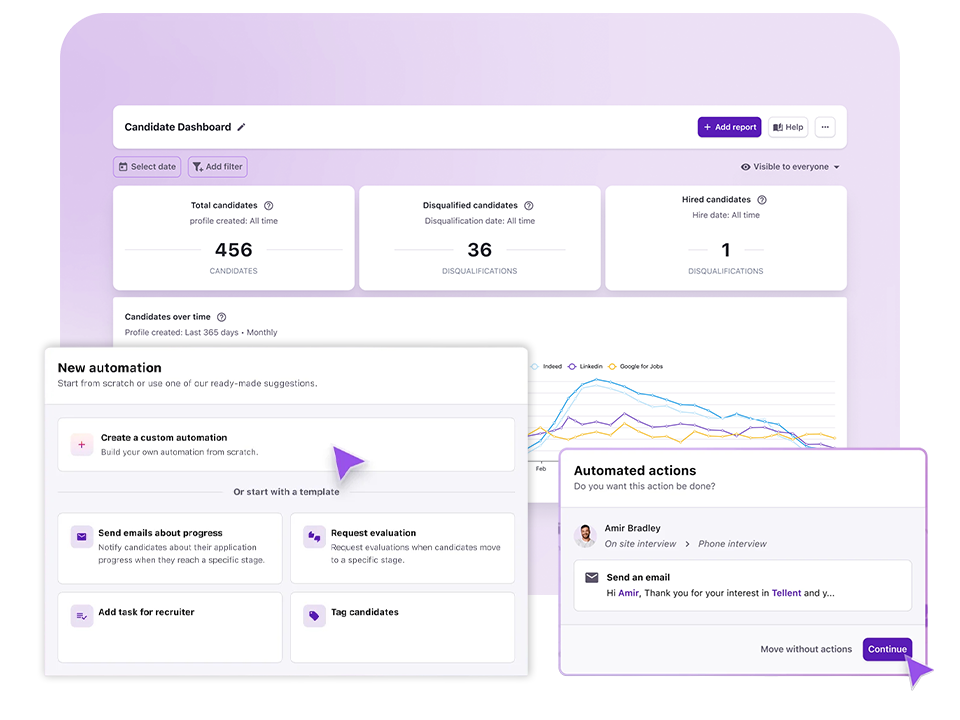Screen dimensions: 960x720
Task: Click help icon beside Candidates over time
Action: tap(222, 317)
